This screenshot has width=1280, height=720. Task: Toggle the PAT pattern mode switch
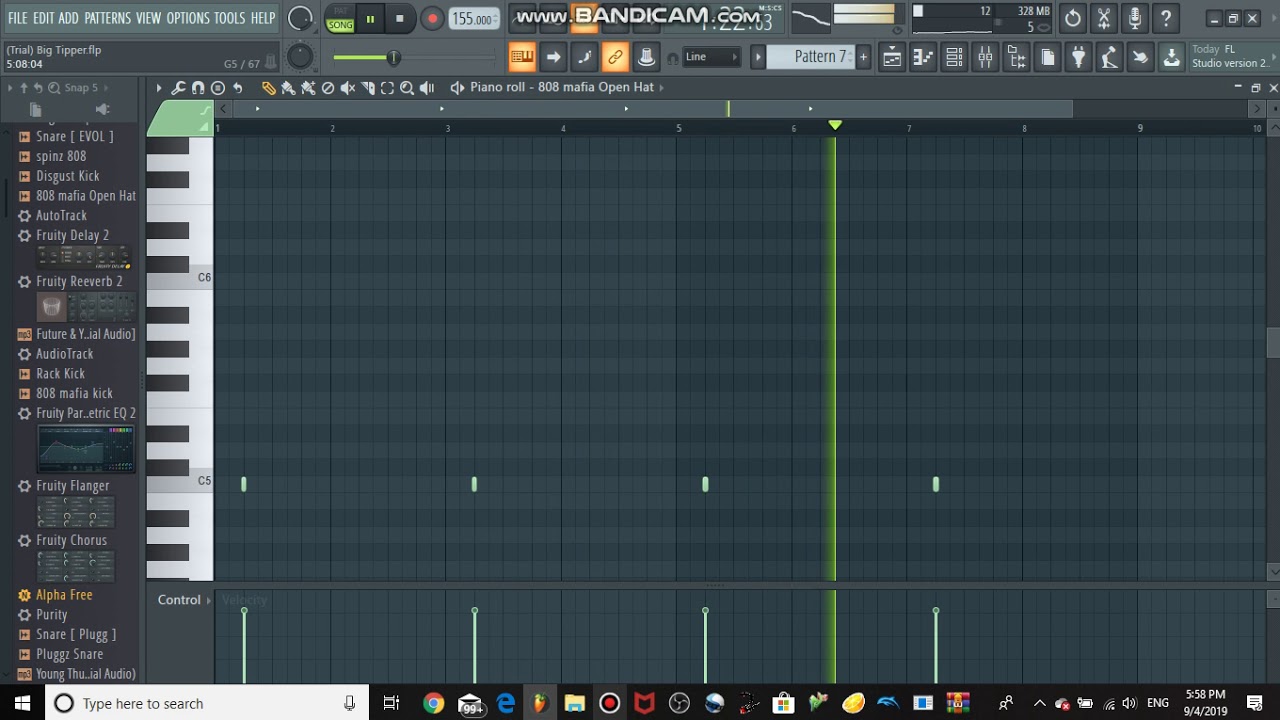[340, 12]
